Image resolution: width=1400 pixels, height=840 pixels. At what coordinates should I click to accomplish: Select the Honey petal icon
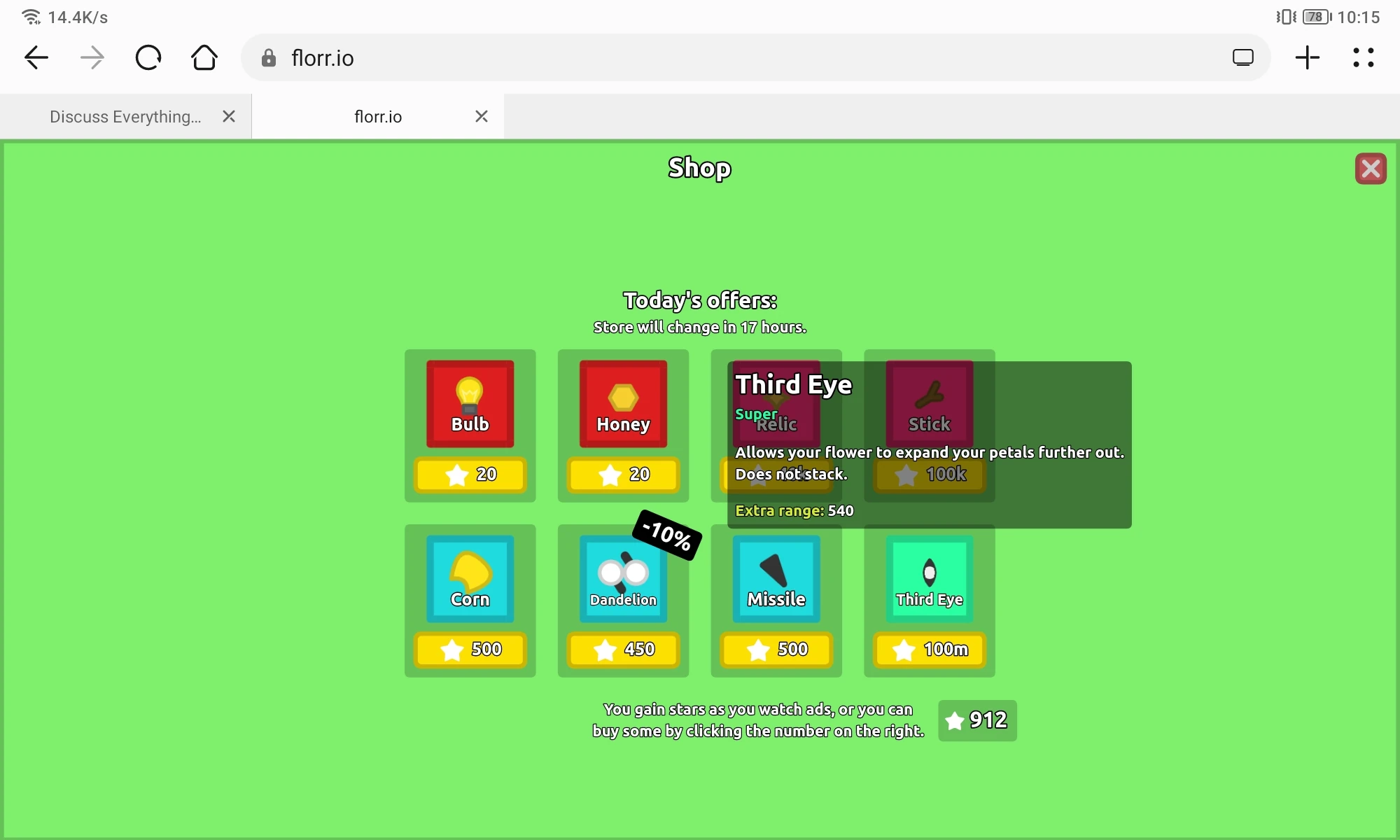point(623,403)
